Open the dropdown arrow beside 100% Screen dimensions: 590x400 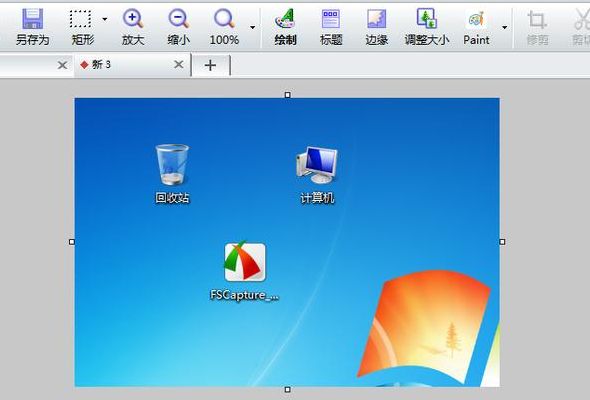[x=252, y=27]
